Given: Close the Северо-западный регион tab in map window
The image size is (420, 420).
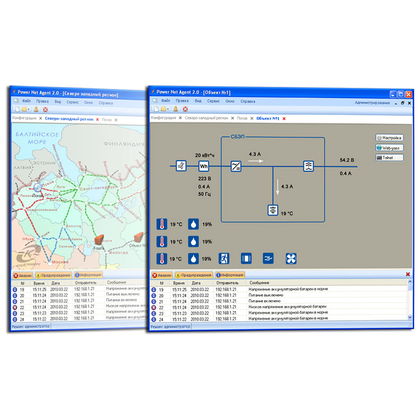Looking at the screenshot, I should tap(97, 119).
